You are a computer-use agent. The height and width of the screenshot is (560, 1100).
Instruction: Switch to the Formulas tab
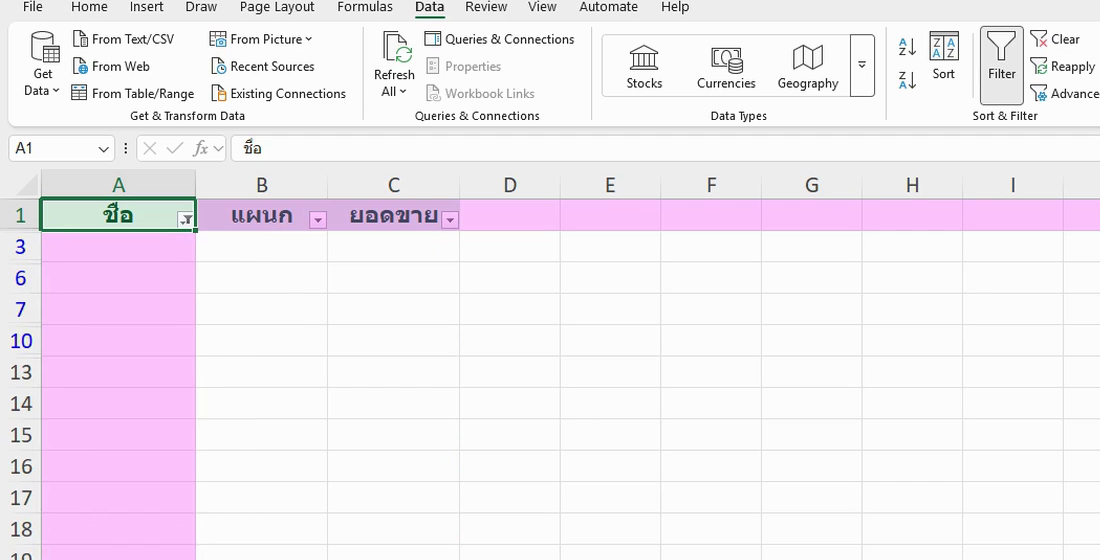click(365, 7)
